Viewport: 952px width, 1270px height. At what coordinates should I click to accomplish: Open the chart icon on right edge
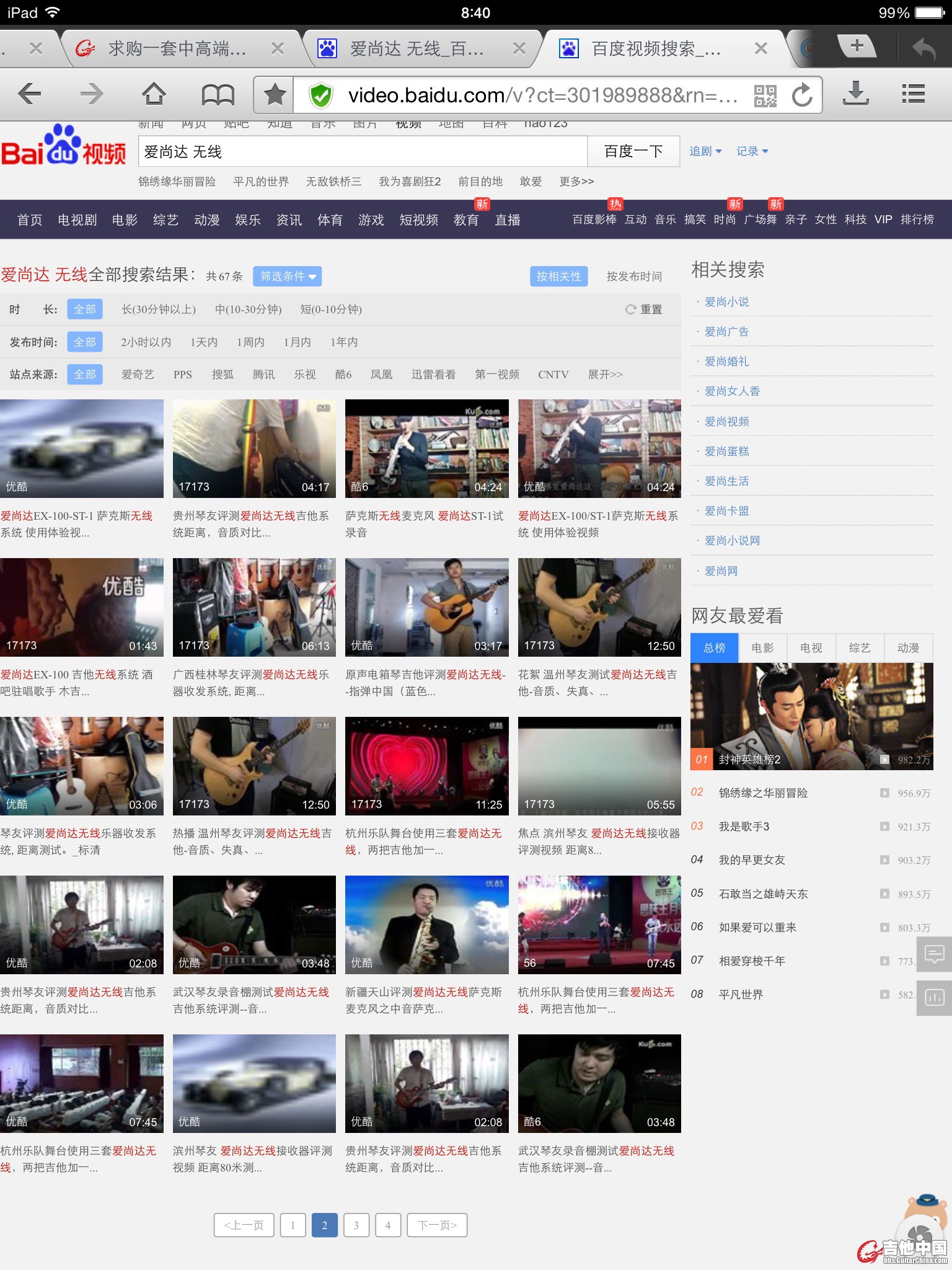pyautogui.click(x=934, y=998)
